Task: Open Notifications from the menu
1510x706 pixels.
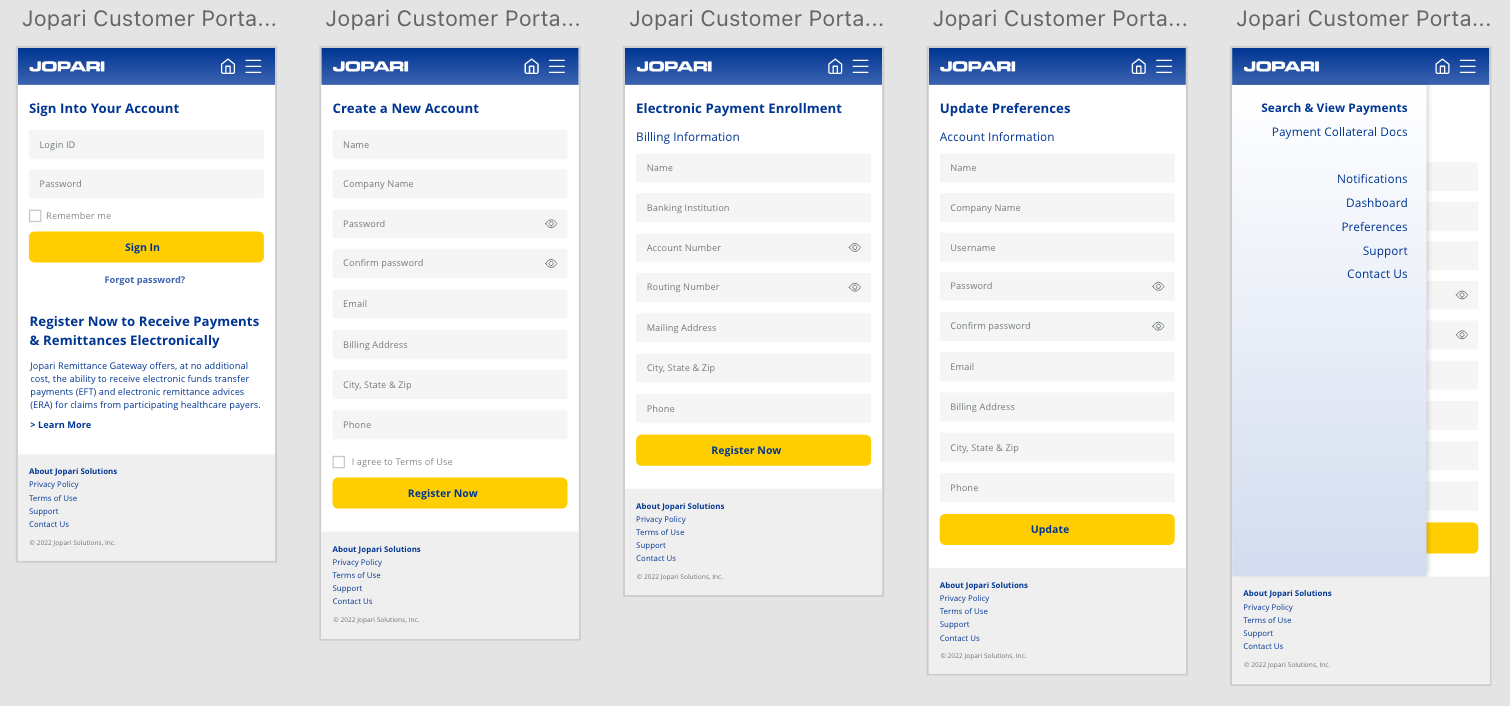Action: pos(1372,179)
